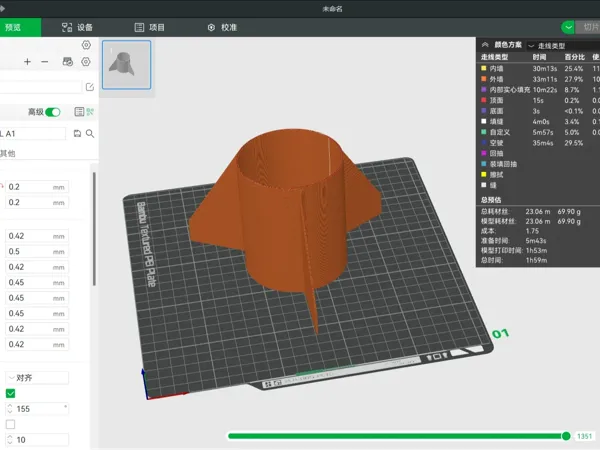Click the 1h59m total time value
The width and height of the screenshot is (600, 450).
pyautogui.click(x=536, y=260)
